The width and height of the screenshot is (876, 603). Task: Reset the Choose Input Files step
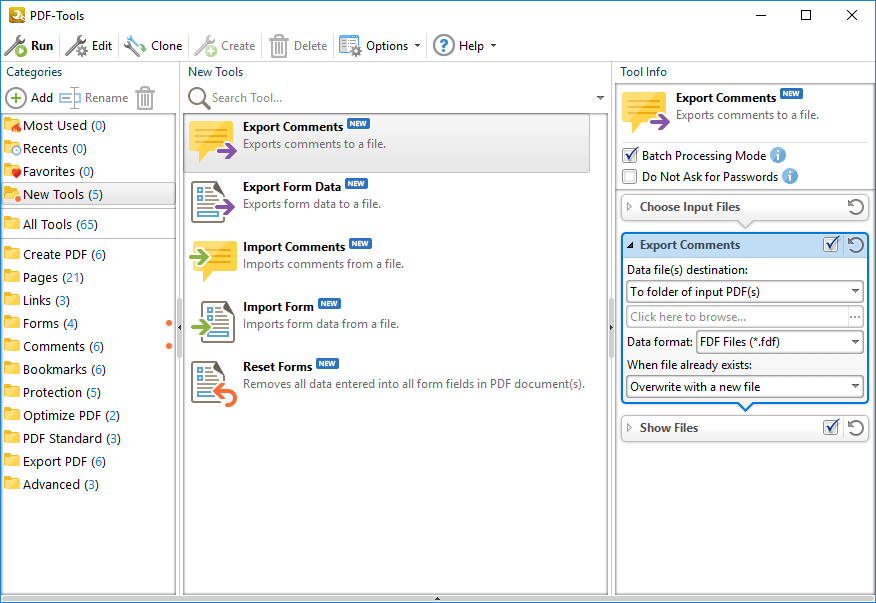[855, 207]
